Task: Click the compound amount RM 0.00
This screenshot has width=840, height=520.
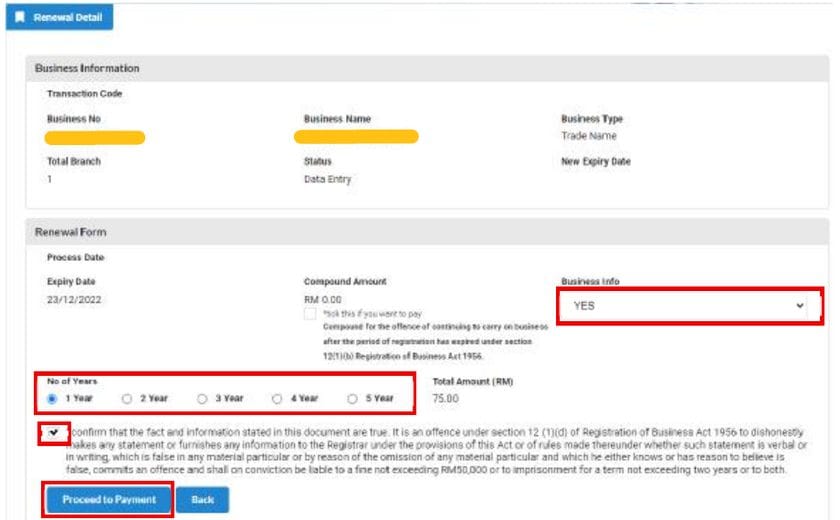Action: pyautogui.click(x=322, y=299)
